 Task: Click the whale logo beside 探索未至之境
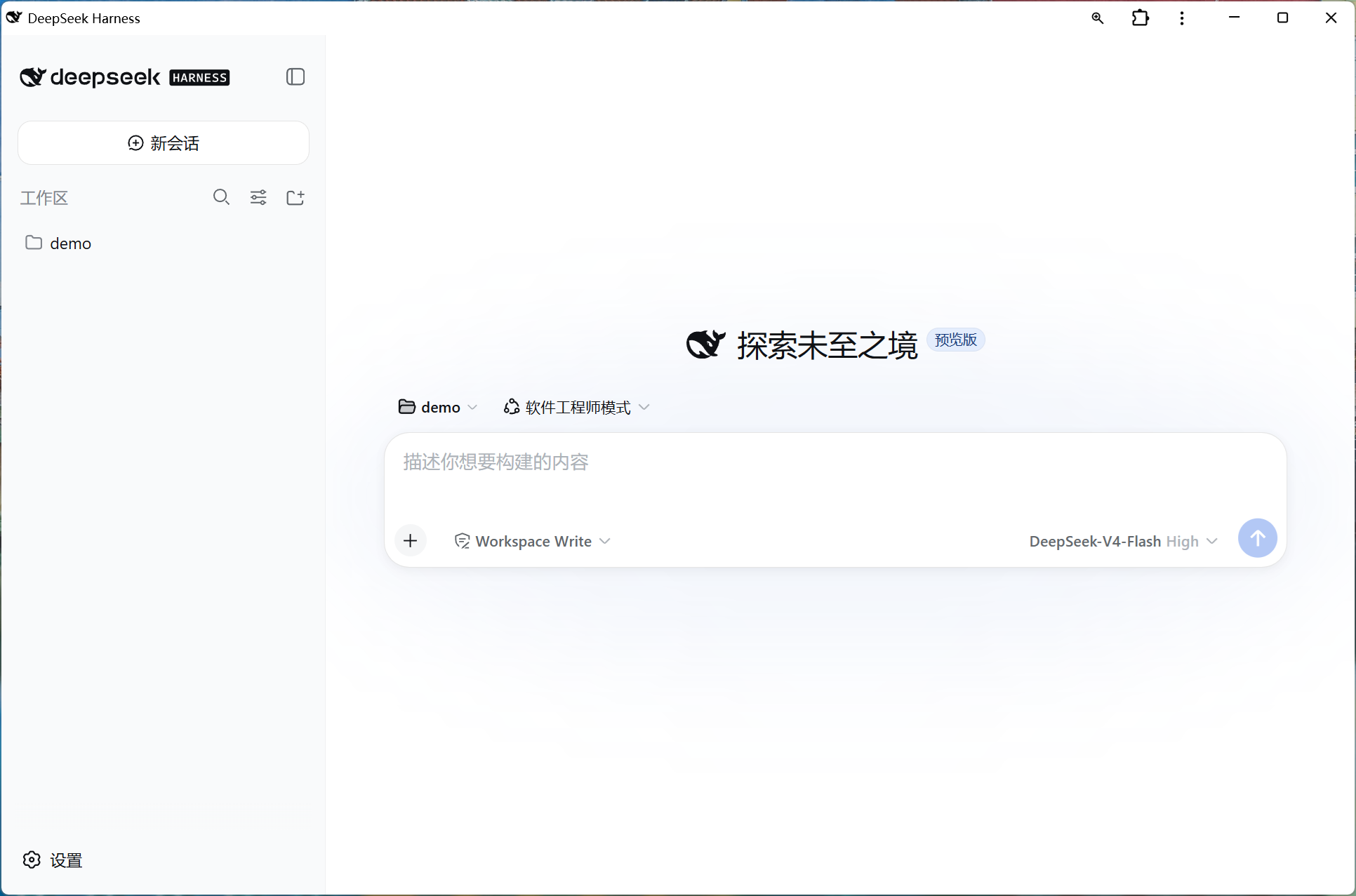point(705,344)
